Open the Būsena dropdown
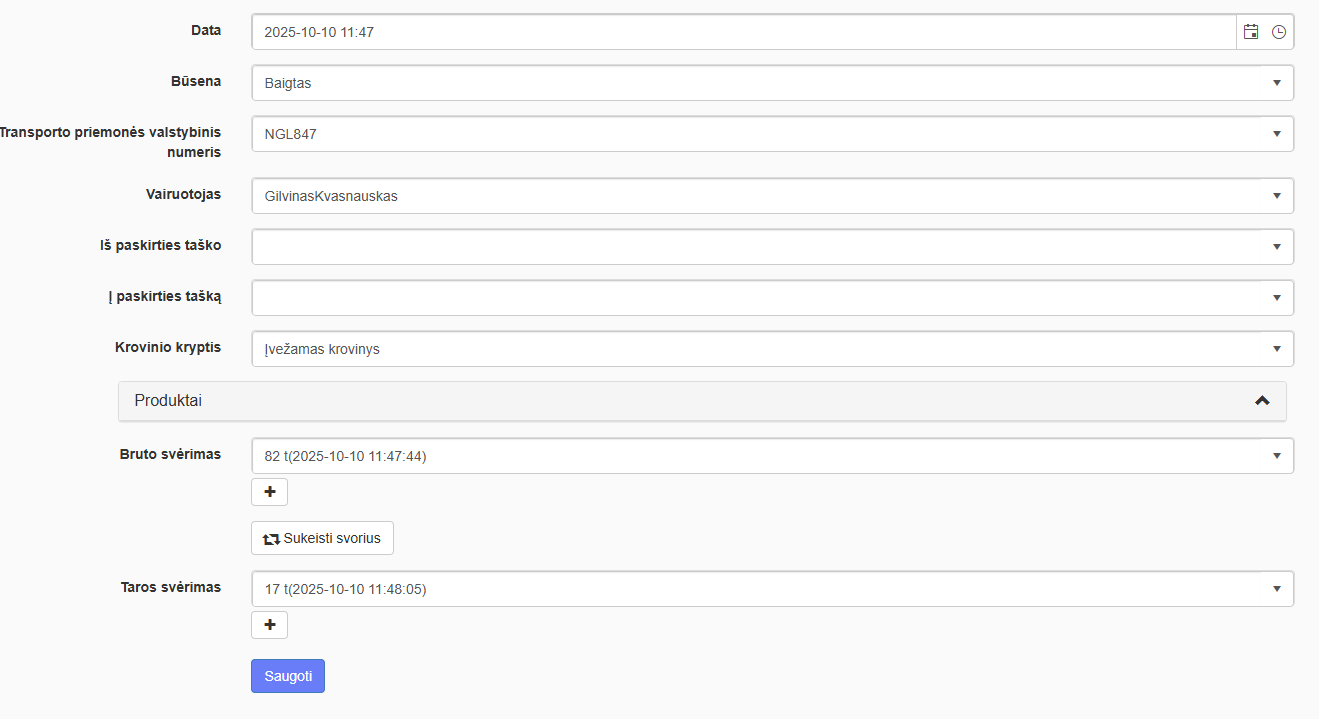 tap(760, 83)
